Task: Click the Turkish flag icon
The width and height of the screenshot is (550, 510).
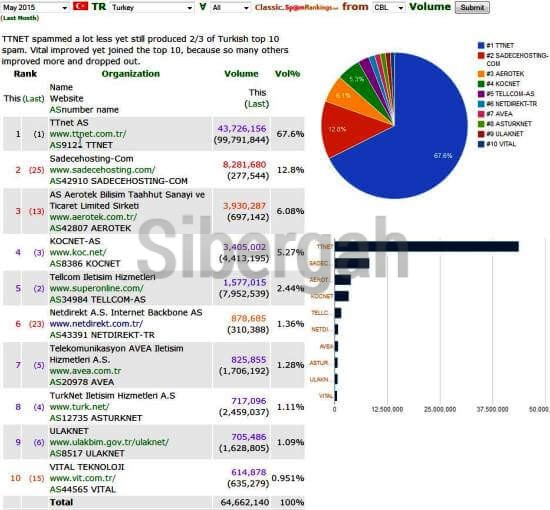Action: (80, 6)
